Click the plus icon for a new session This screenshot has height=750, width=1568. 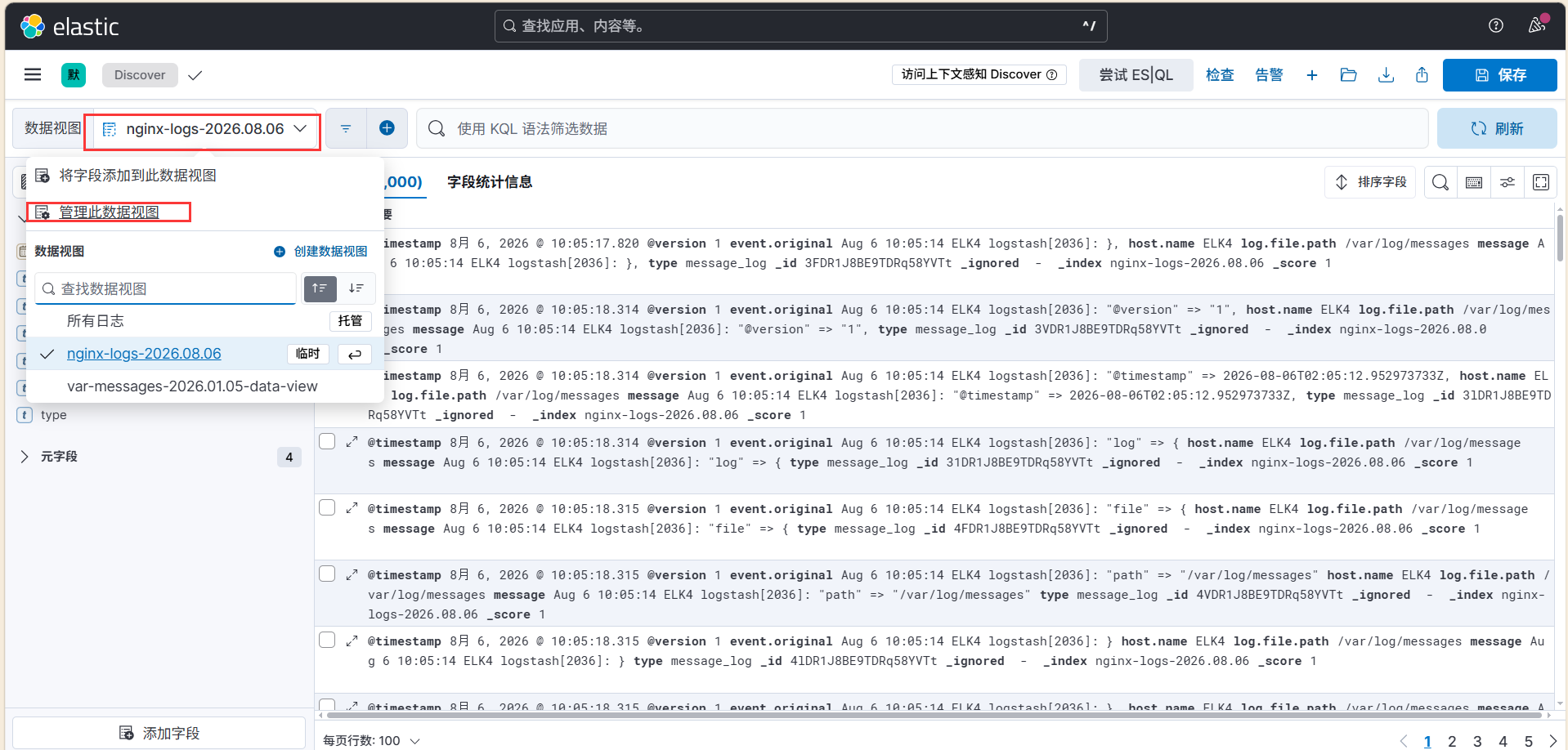pyautogui.click(x=1312, y=75)
